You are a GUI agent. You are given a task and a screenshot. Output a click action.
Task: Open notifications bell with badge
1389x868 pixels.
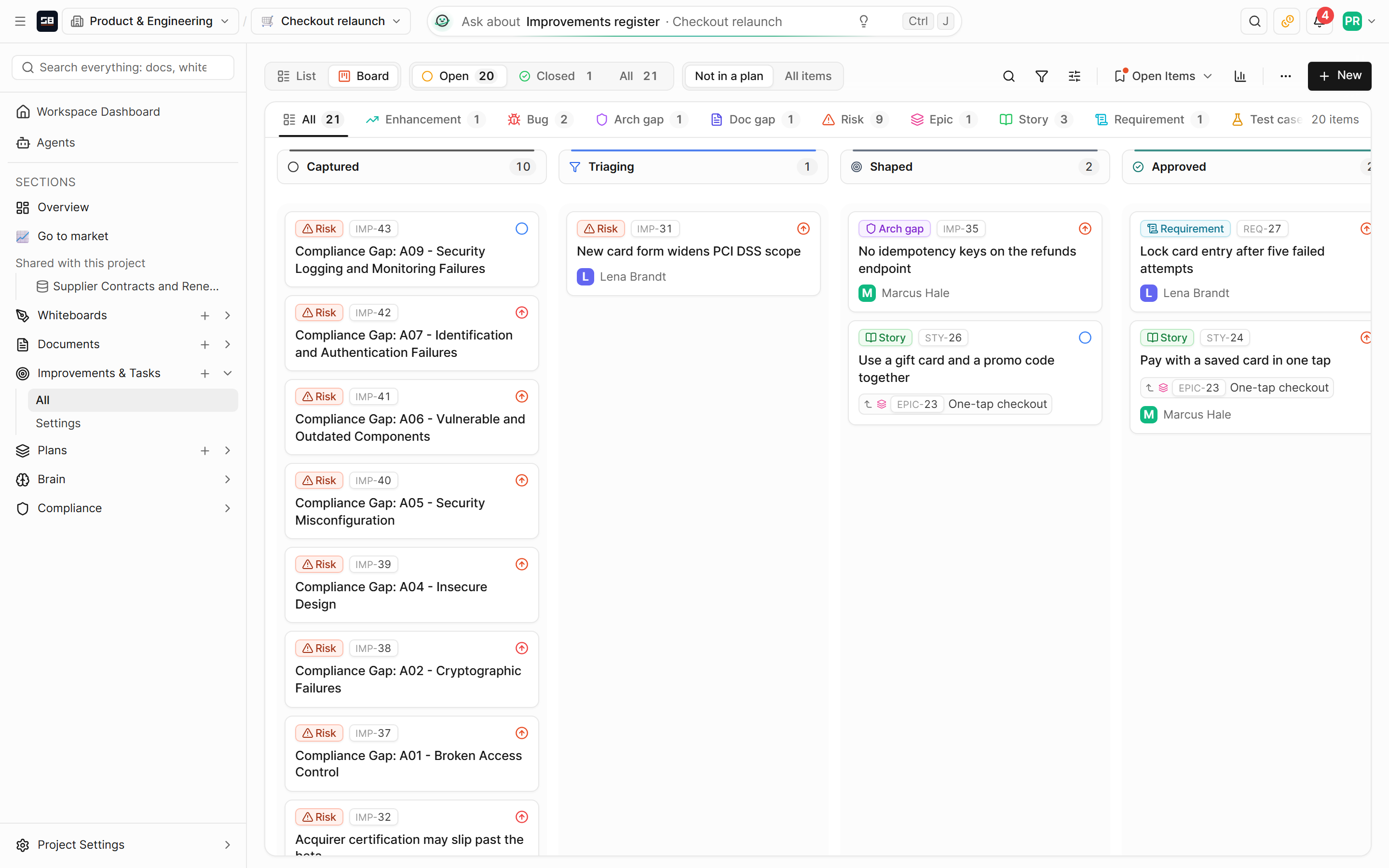pyautogui.click(x=1320, y=21)
